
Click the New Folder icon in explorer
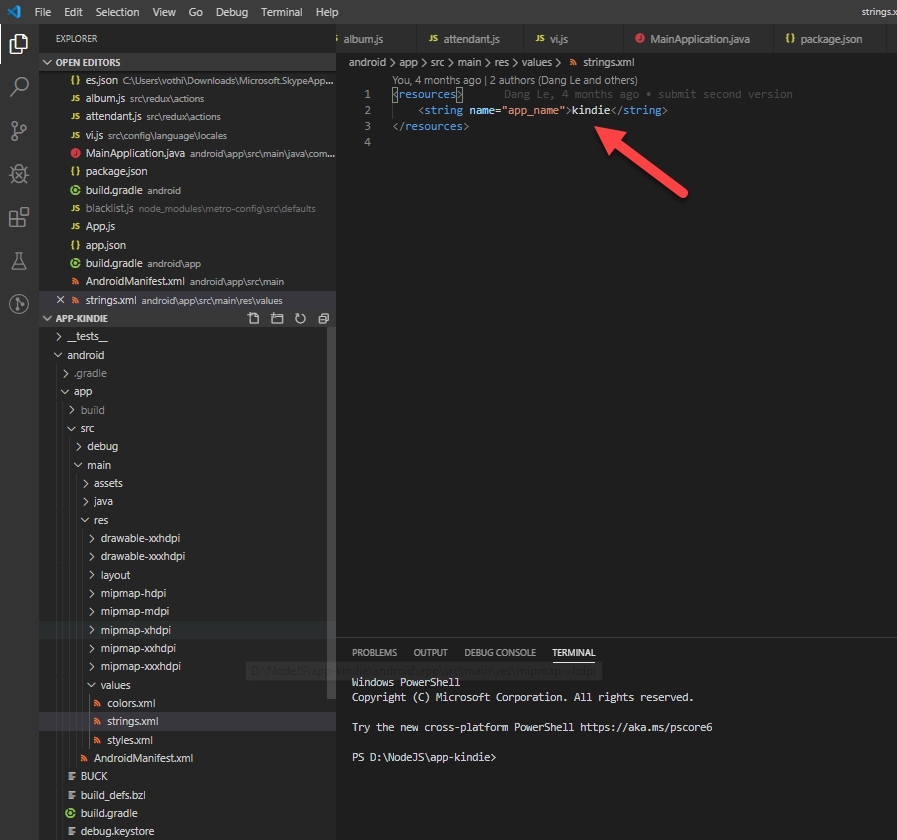(x=277, y=319)
